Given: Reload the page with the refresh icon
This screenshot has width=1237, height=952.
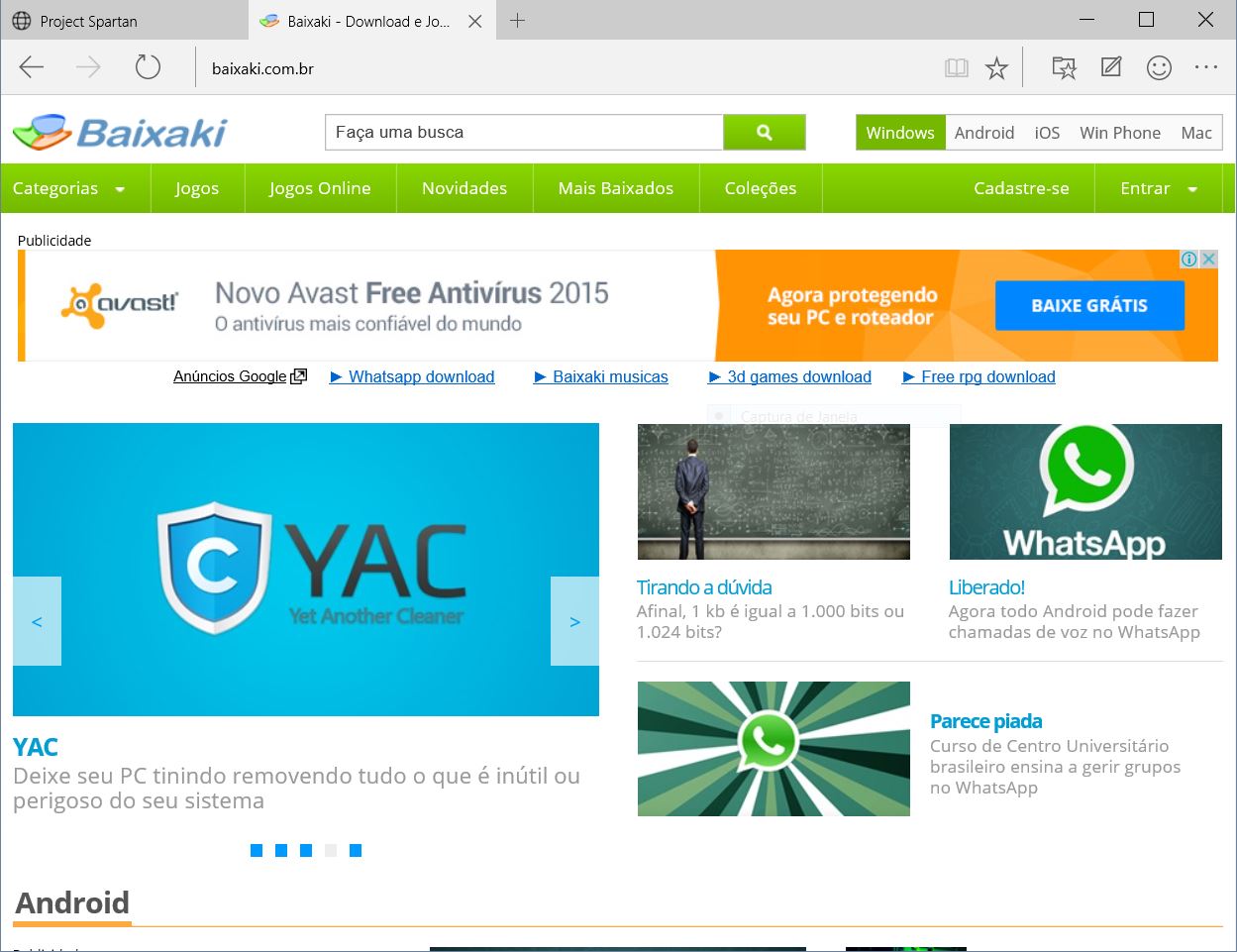Looking at the screenshot, I should [148, 67].
